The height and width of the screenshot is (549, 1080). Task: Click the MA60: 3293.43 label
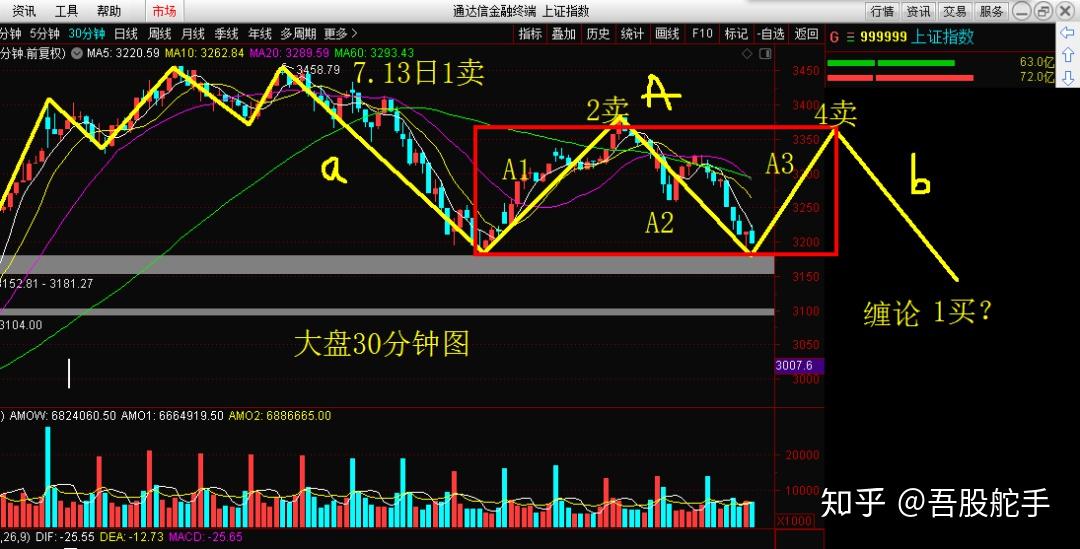(374, 53)
